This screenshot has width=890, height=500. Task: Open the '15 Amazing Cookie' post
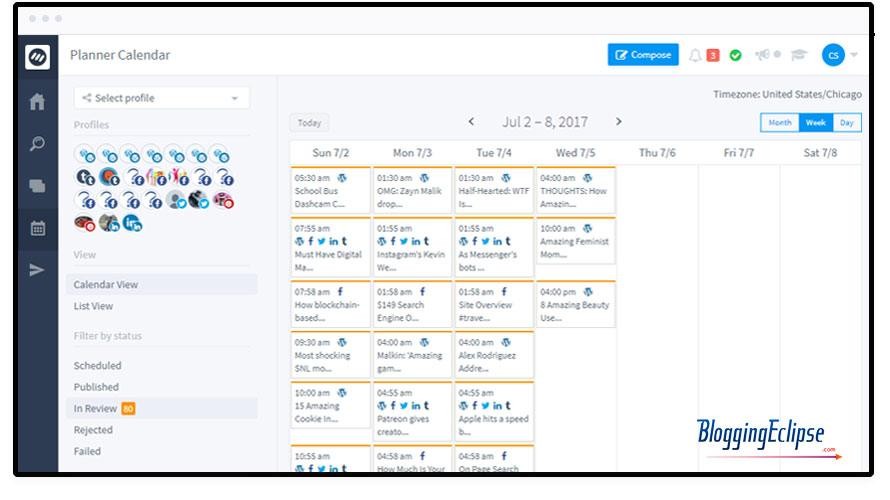(330, 405)
